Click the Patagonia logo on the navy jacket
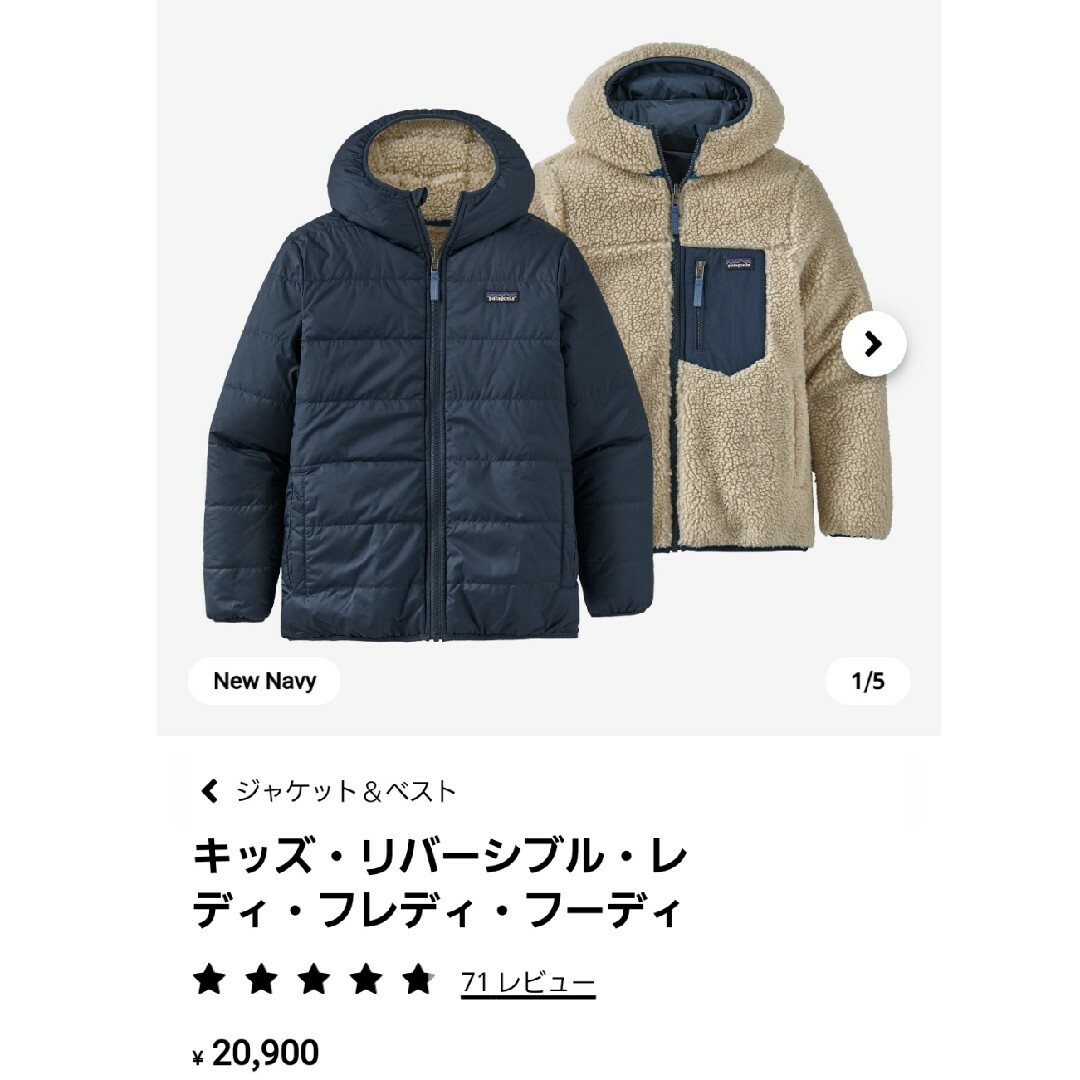 tap(501, 298)
